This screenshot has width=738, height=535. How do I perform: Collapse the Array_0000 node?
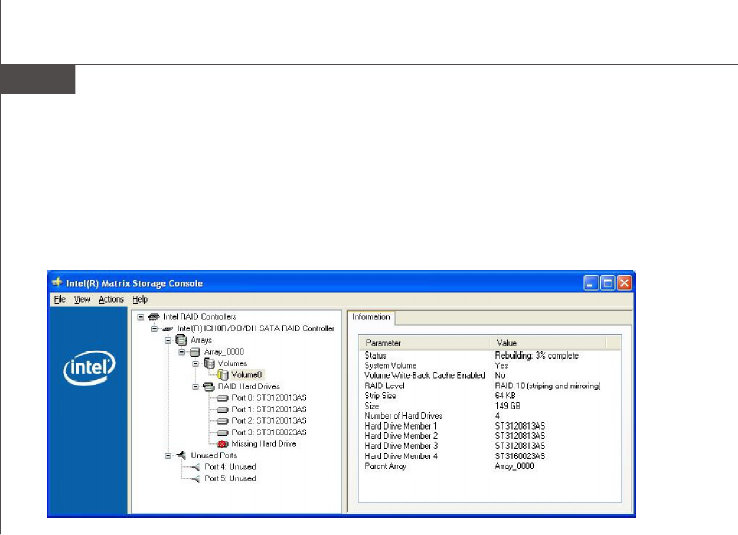pyautogui.click(x=182, y=352)
